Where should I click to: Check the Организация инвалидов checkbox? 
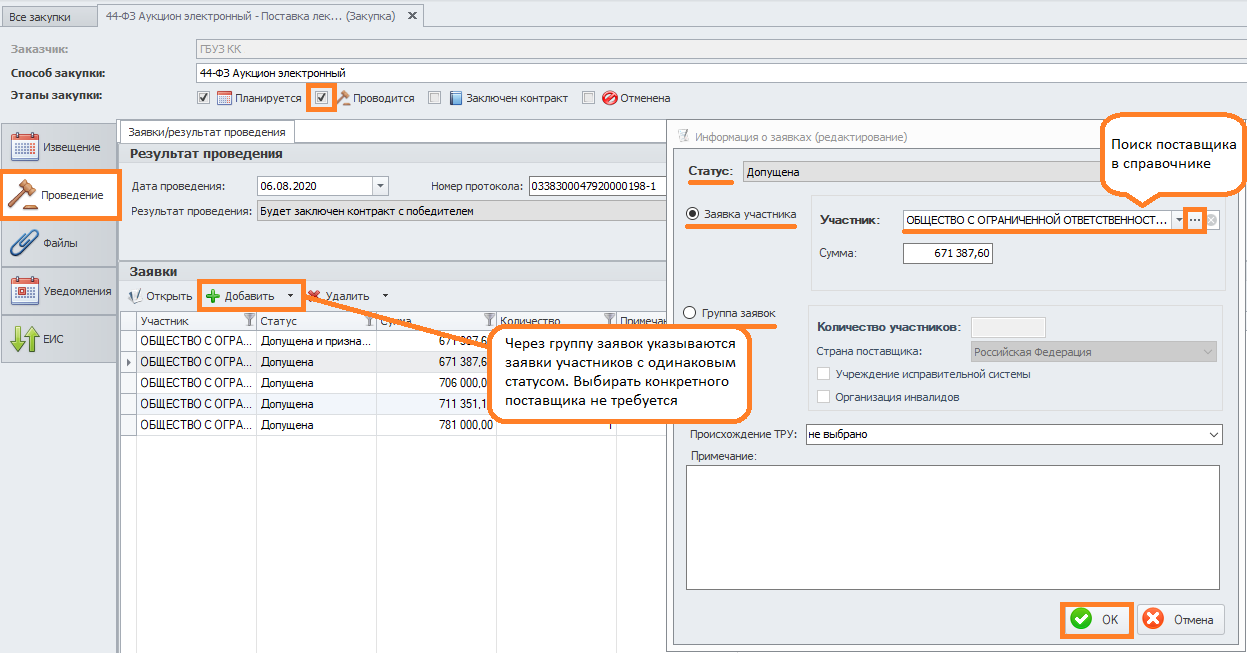(825, 396)
